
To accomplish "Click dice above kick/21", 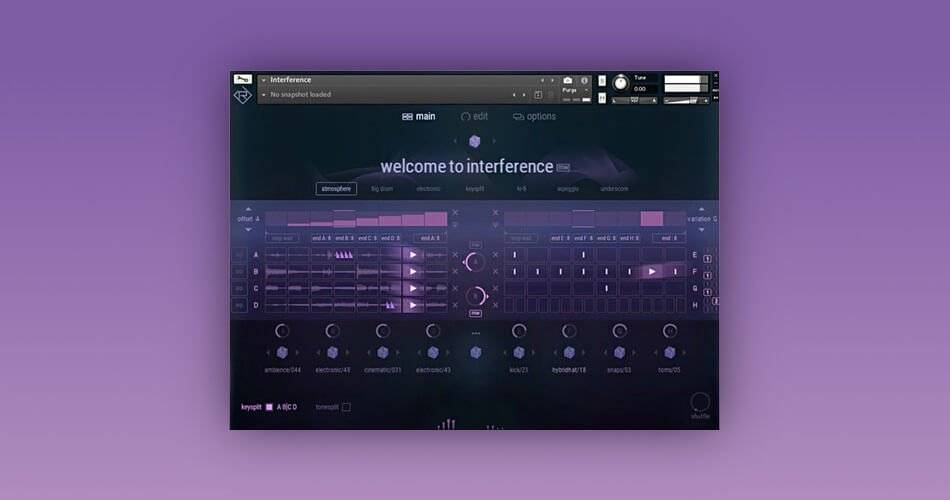I will point(519,352).
